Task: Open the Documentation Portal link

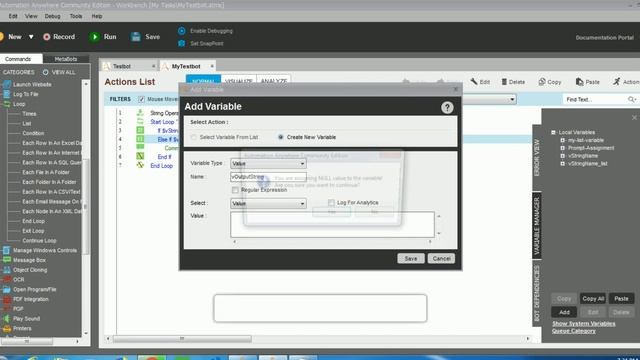Action: 604,38
